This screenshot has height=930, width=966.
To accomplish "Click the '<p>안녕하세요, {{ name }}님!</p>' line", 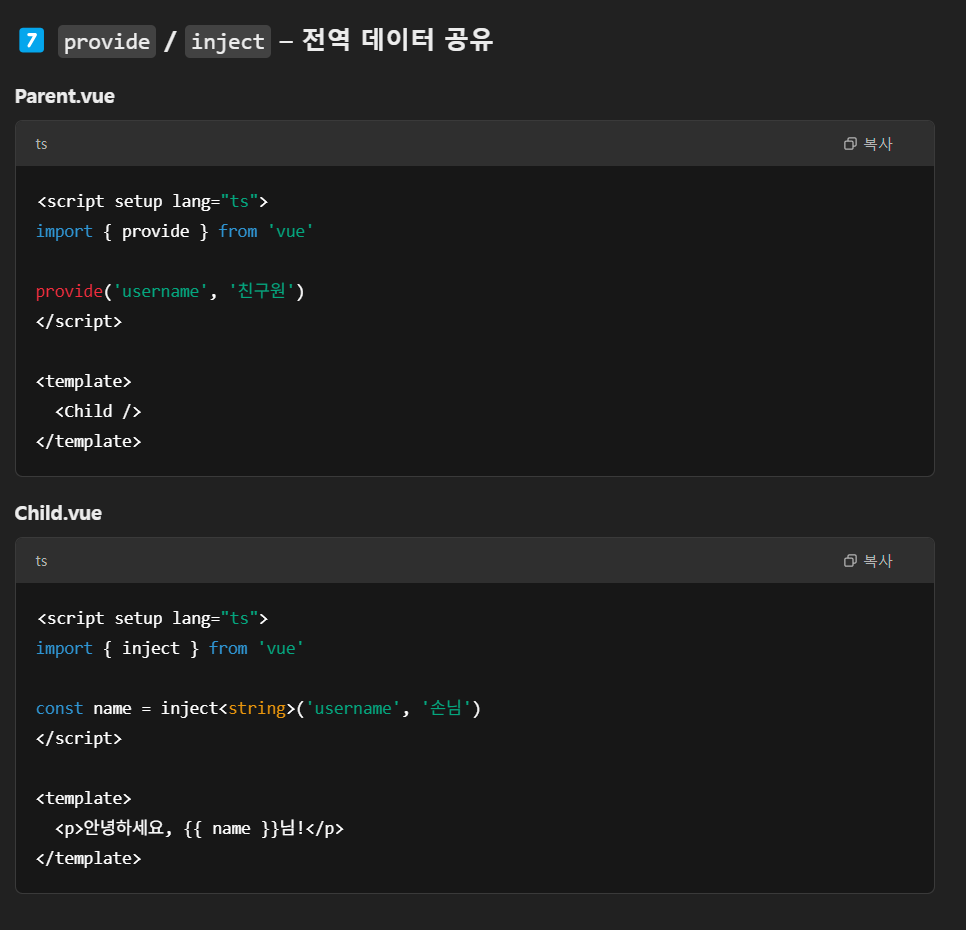I will (x=199, y=828).
